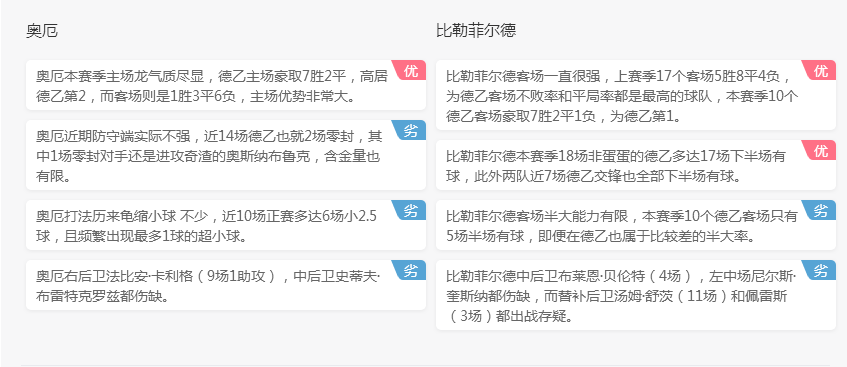Image resolution: width=847 pixels, height=367 pixels.
Task: Select the 奥厄 team heading
Action: pos(42,31)
